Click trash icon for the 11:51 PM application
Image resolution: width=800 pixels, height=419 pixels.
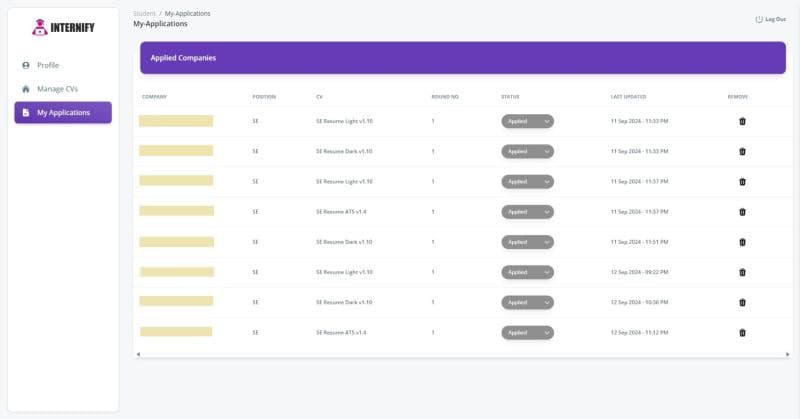[x=742, y=242]
